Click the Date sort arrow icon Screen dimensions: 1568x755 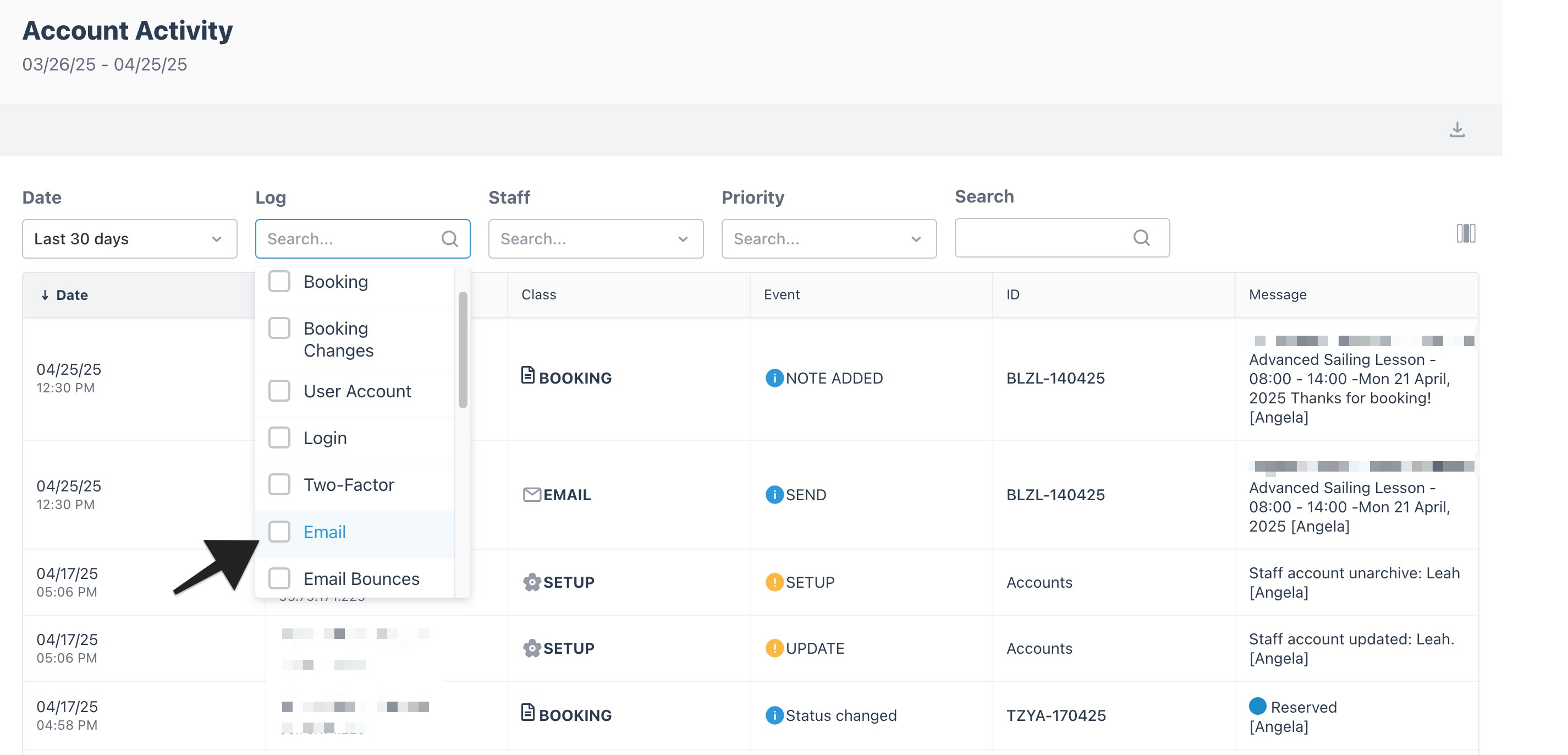pyautogui.click(x=45, y=296)
